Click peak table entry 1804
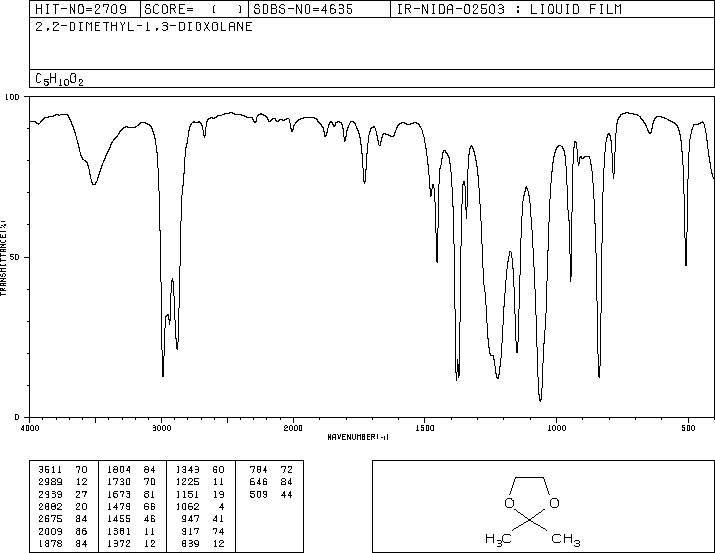 [119, 470]
